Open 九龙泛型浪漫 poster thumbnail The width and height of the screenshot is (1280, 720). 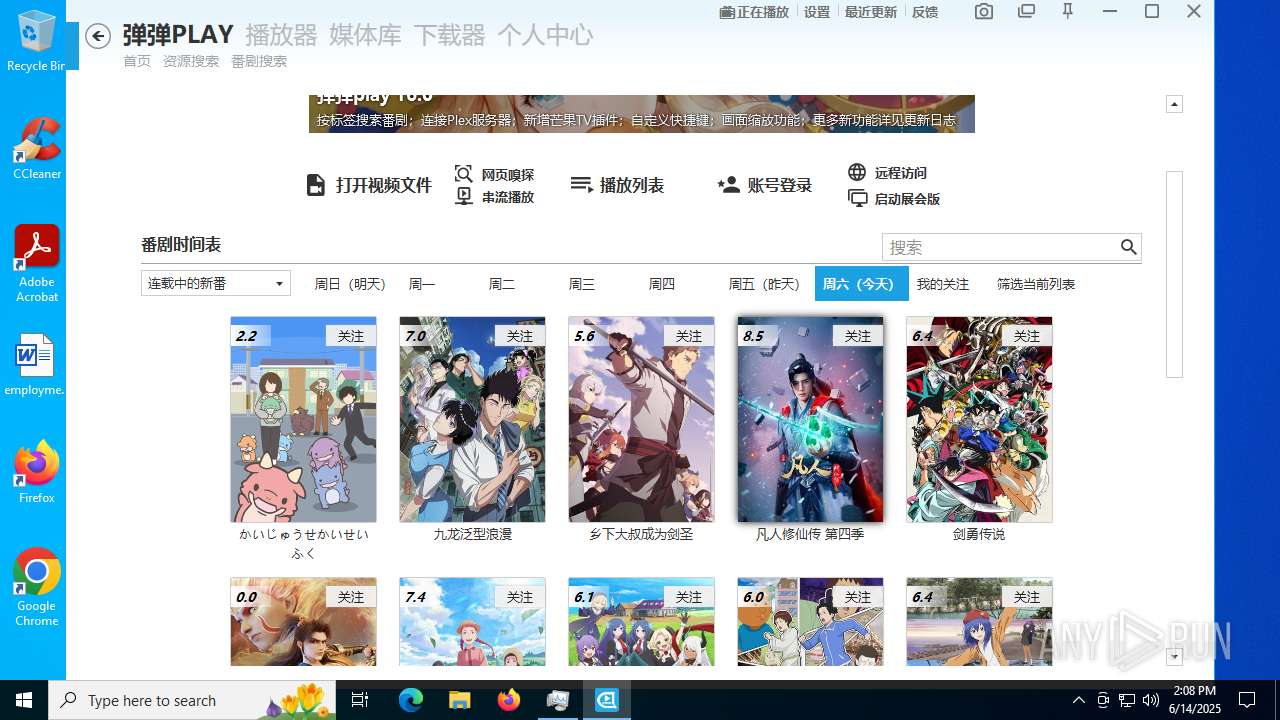click(x=472, y=420)
